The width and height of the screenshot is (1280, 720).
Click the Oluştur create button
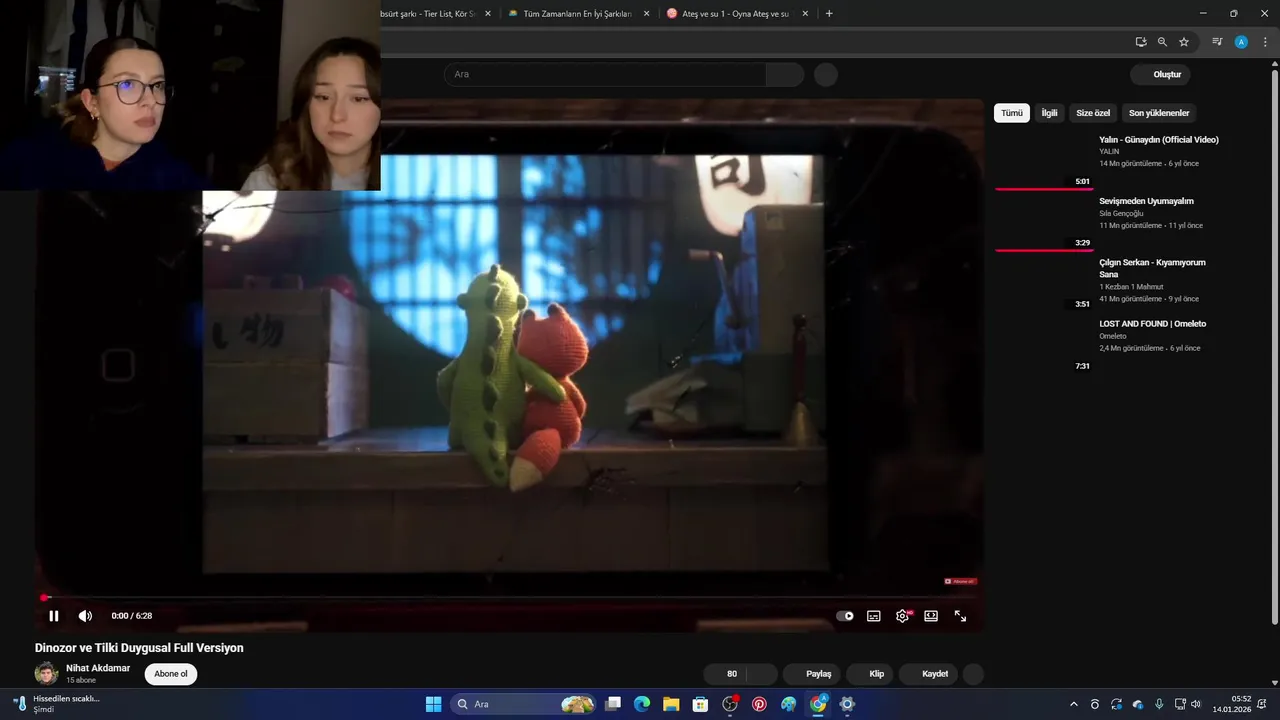[1162, 74]
